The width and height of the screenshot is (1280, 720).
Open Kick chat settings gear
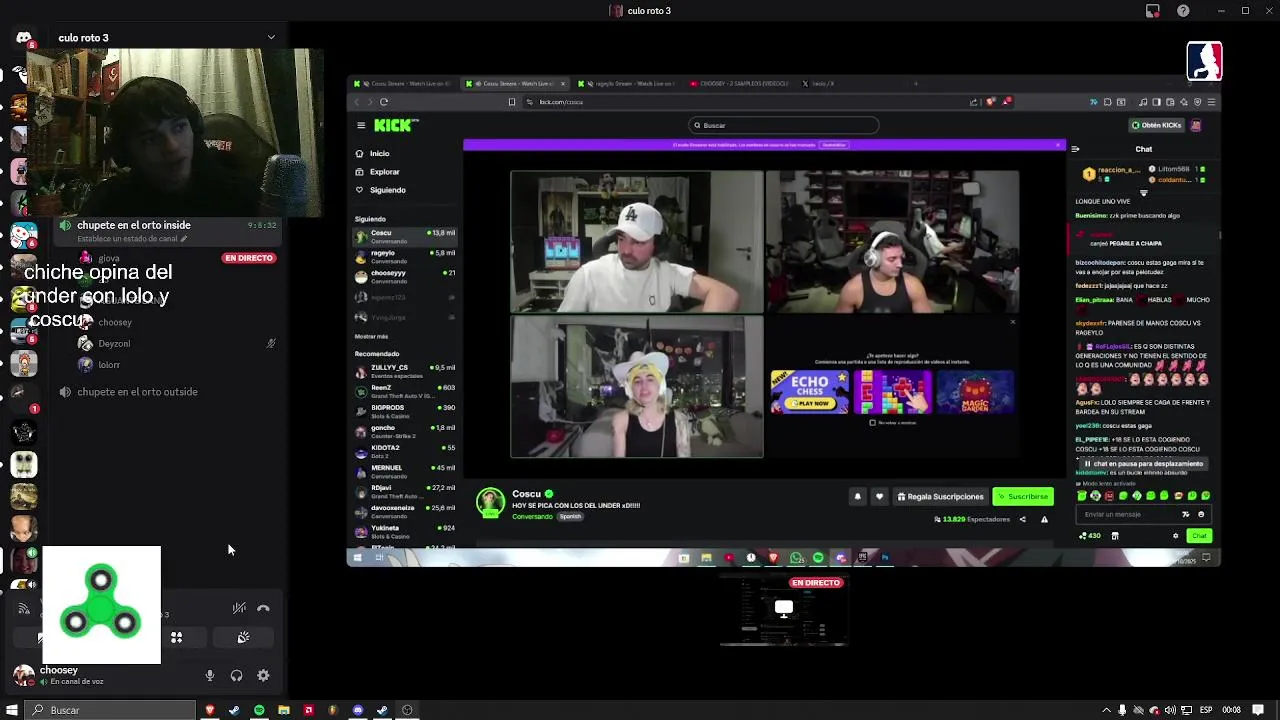click(x=1176, y=536)
